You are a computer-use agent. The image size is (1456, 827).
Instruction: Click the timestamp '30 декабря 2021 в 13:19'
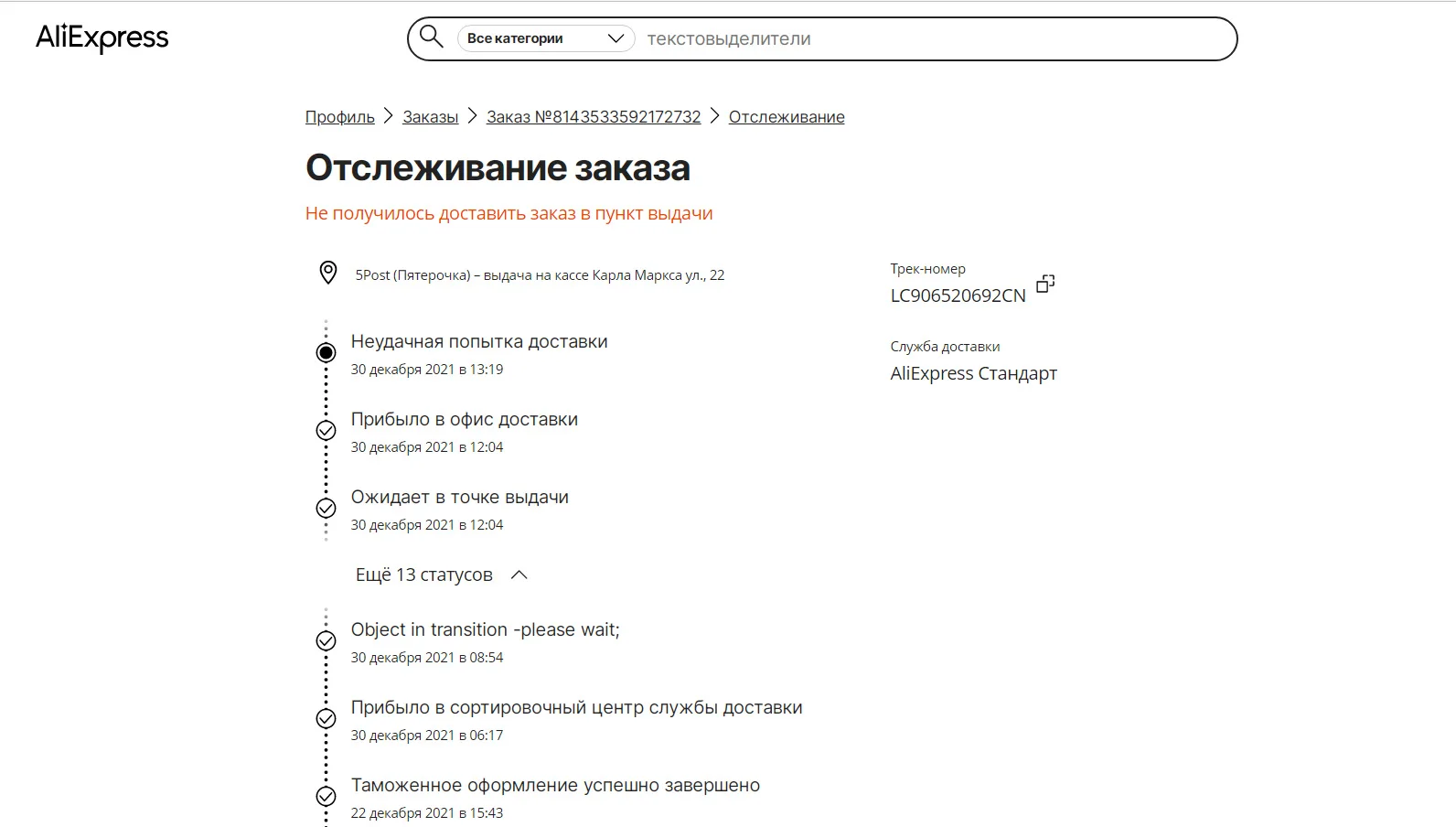pos(427,370)
